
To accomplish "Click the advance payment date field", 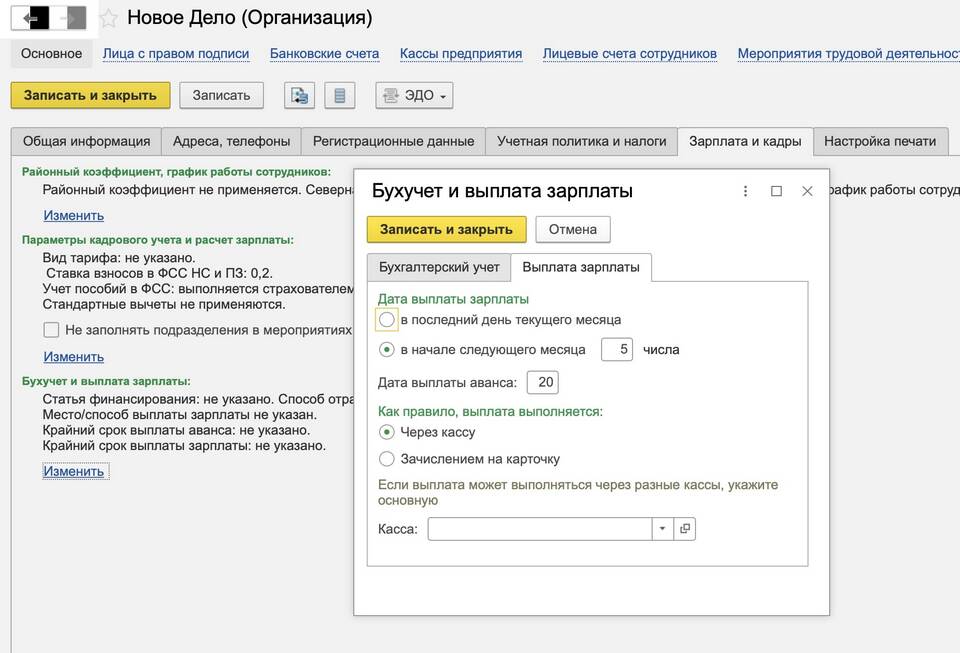I will point(542,382).
